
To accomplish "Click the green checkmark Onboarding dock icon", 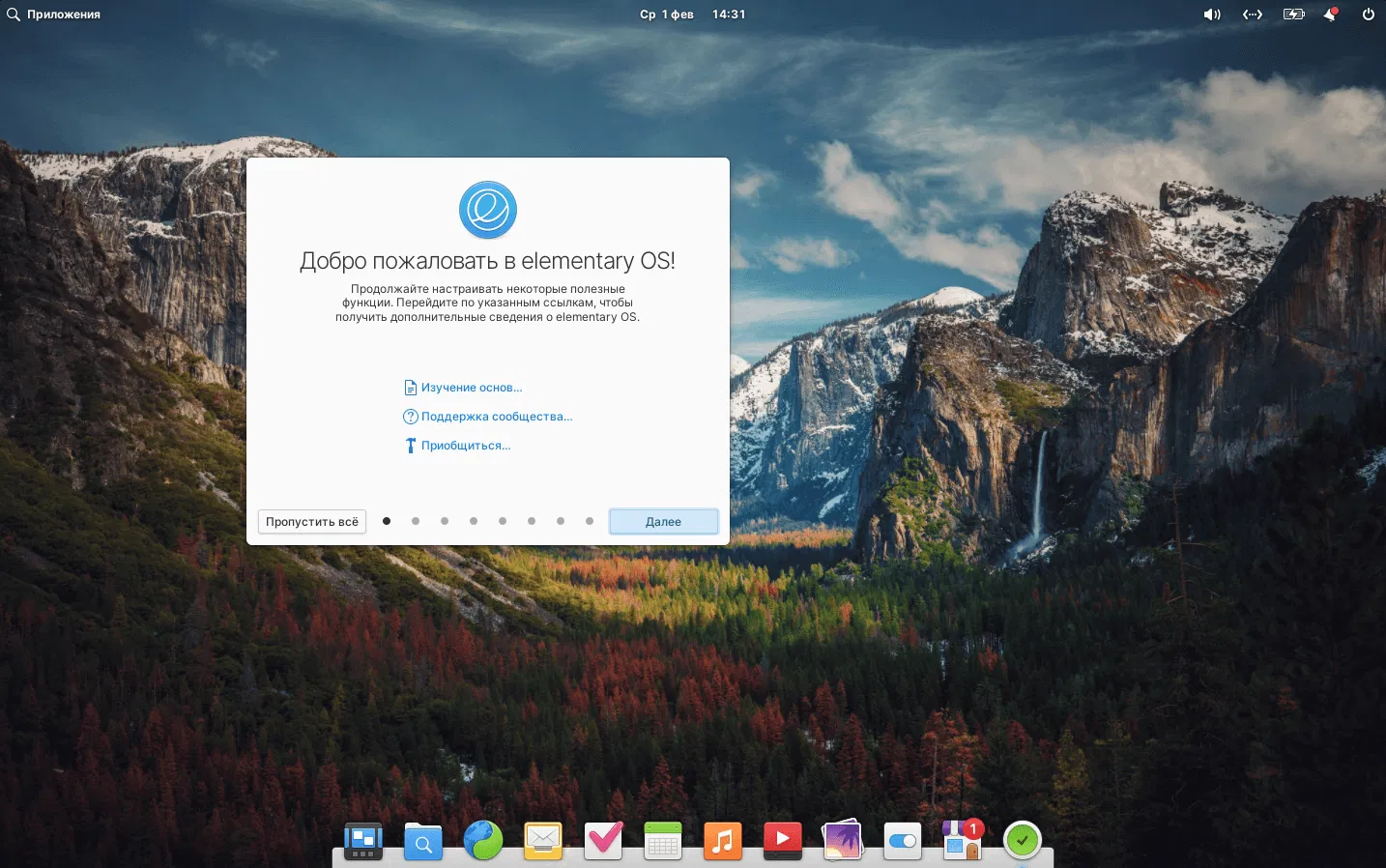I will pos(1023,841).
